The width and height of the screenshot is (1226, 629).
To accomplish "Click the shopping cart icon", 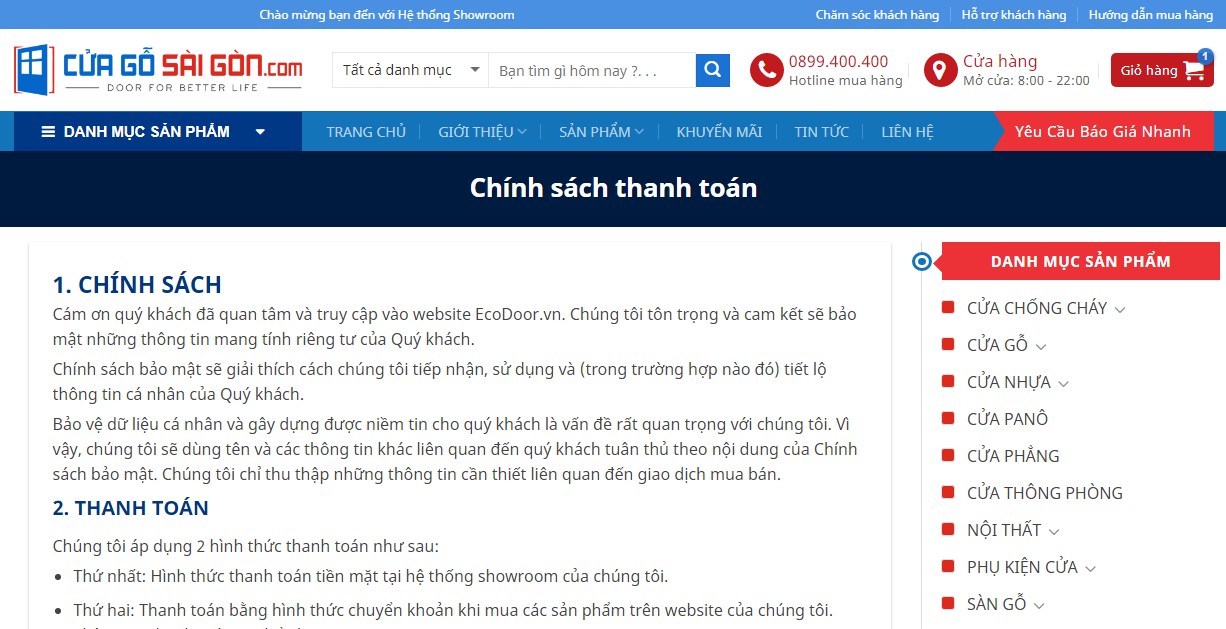I will pyautogui.click(x=1194, y=71).
